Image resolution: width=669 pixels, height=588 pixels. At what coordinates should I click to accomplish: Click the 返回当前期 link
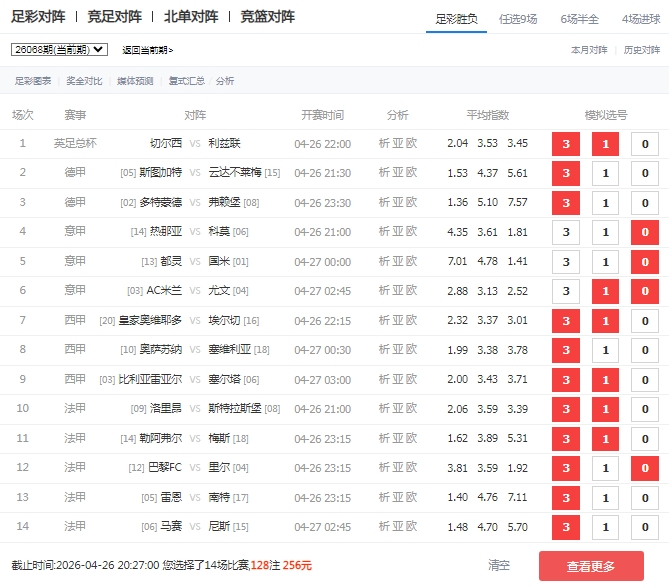click(x=147, y=50)
